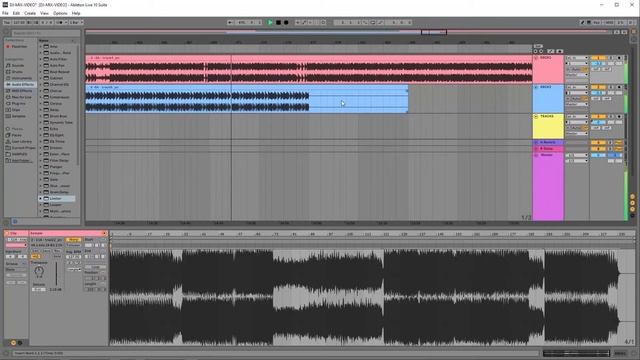Open the View menu
The width and height of the screenshot is (640, 360).
(44, 13)
